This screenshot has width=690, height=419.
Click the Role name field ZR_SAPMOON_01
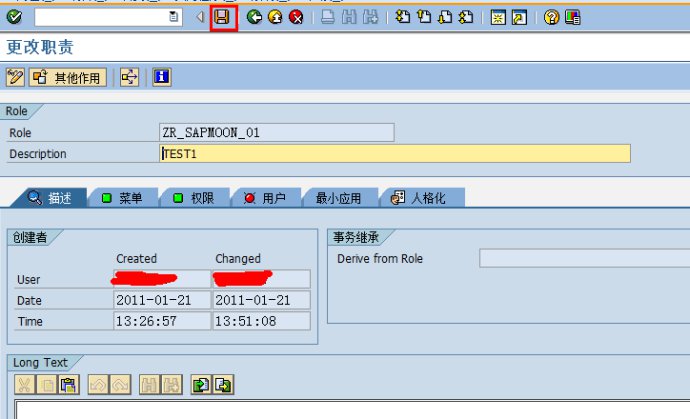pyautogui.click(x=276, y=132)
